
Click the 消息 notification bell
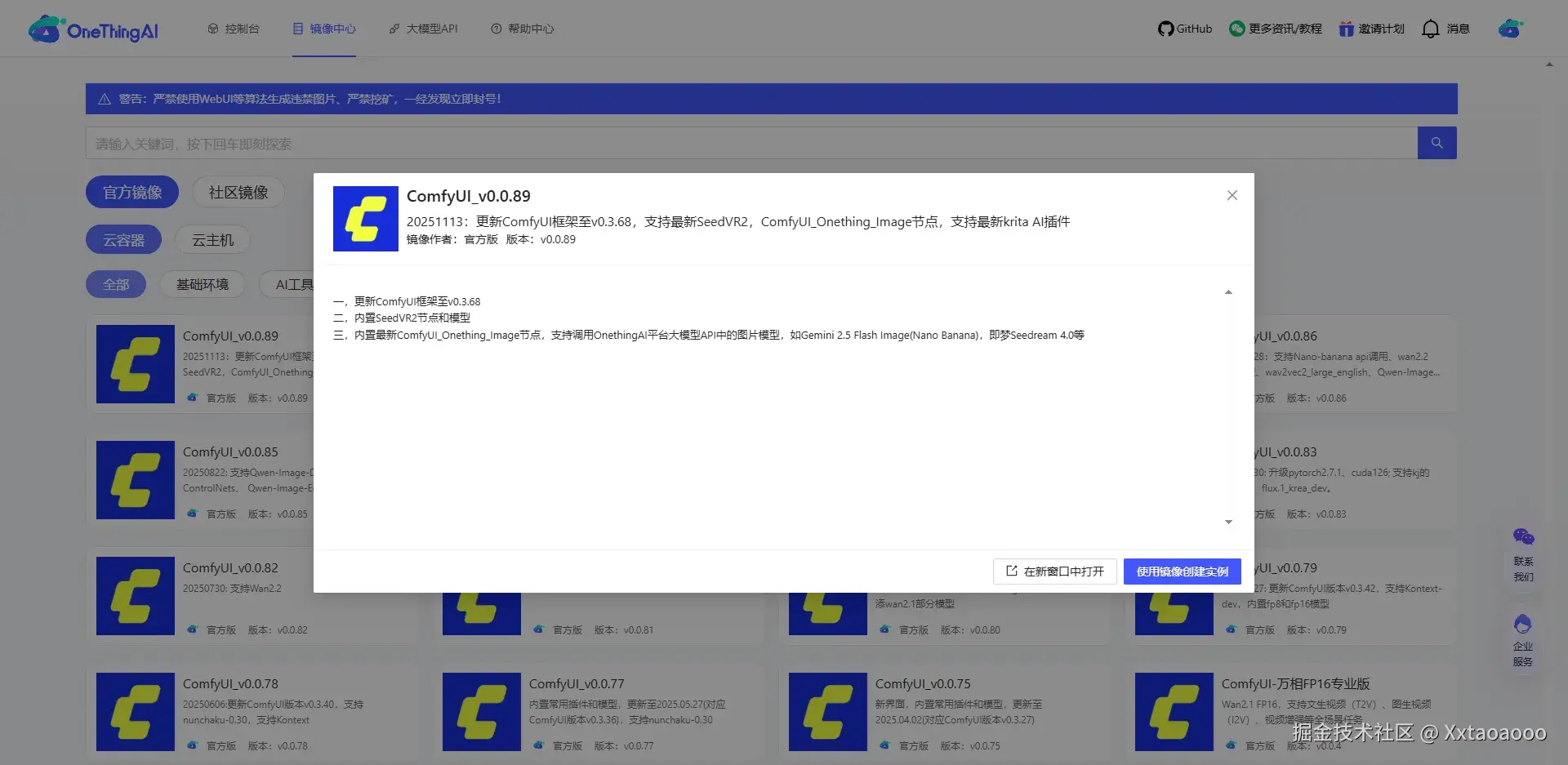(1445, 29)
